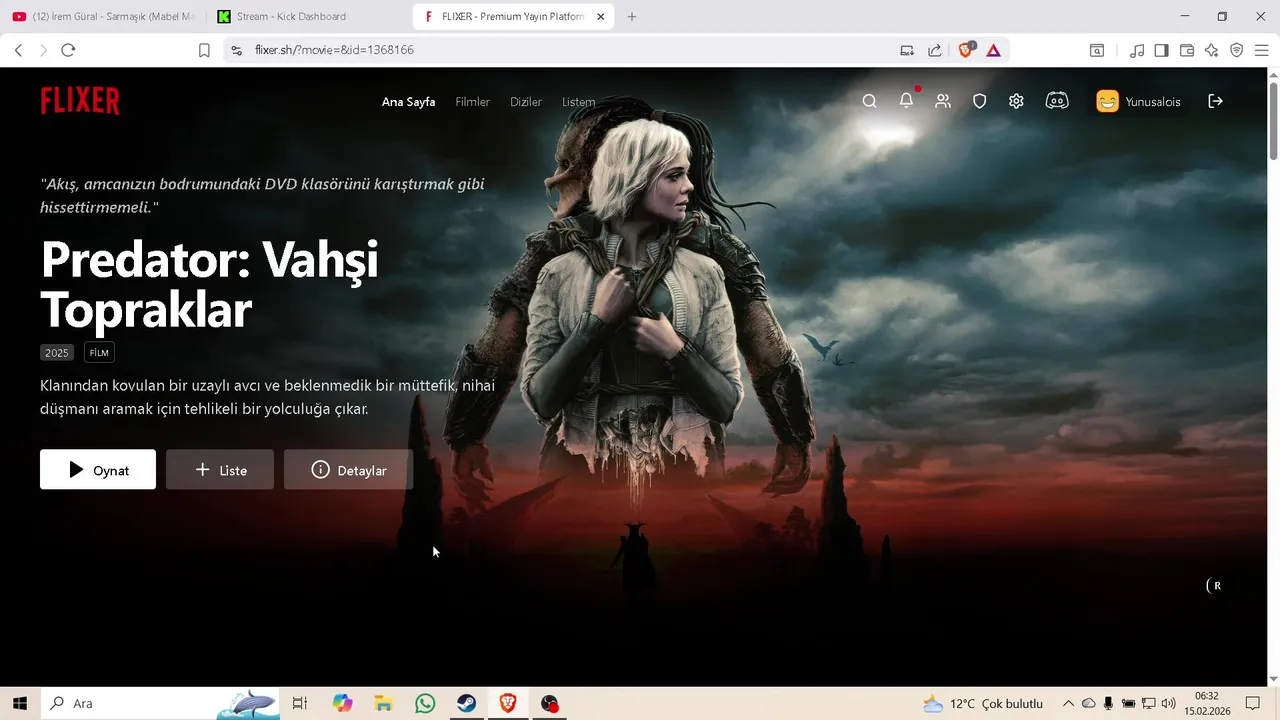
Task: Click the Yunusalois username
Action: (1153, 102)
